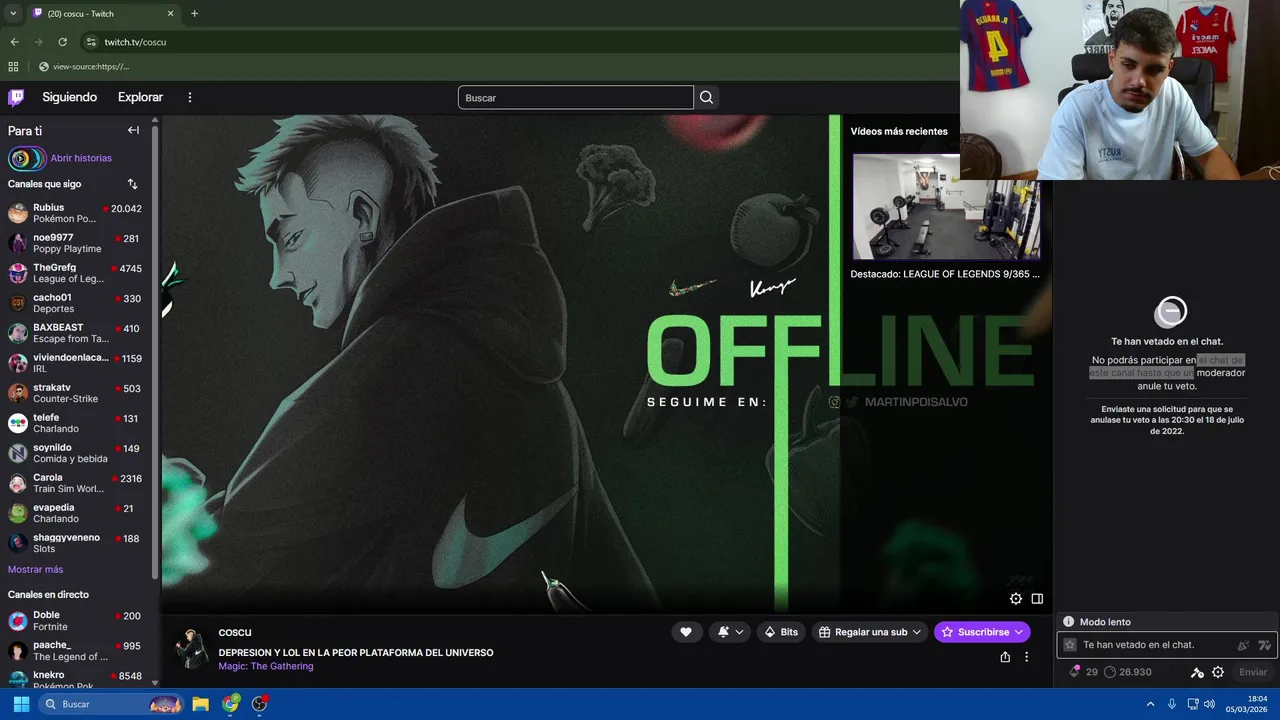Click the chat rewards hammer icon
This screenshot has height=720, width=1280.
pyautogui.click(x=1197, y=672)
